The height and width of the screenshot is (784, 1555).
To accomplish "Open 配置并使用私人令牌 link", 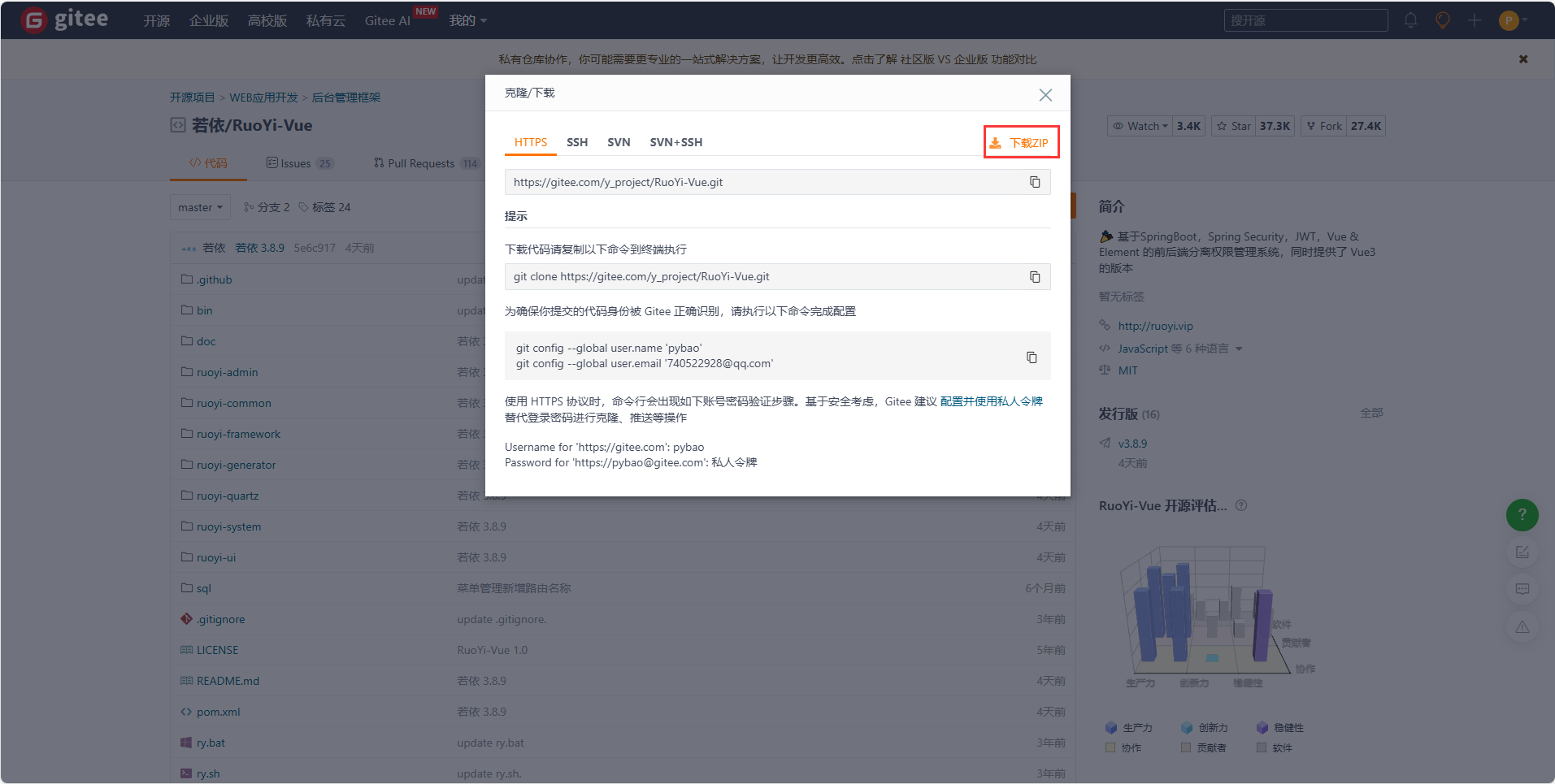I will click(992, 401).
